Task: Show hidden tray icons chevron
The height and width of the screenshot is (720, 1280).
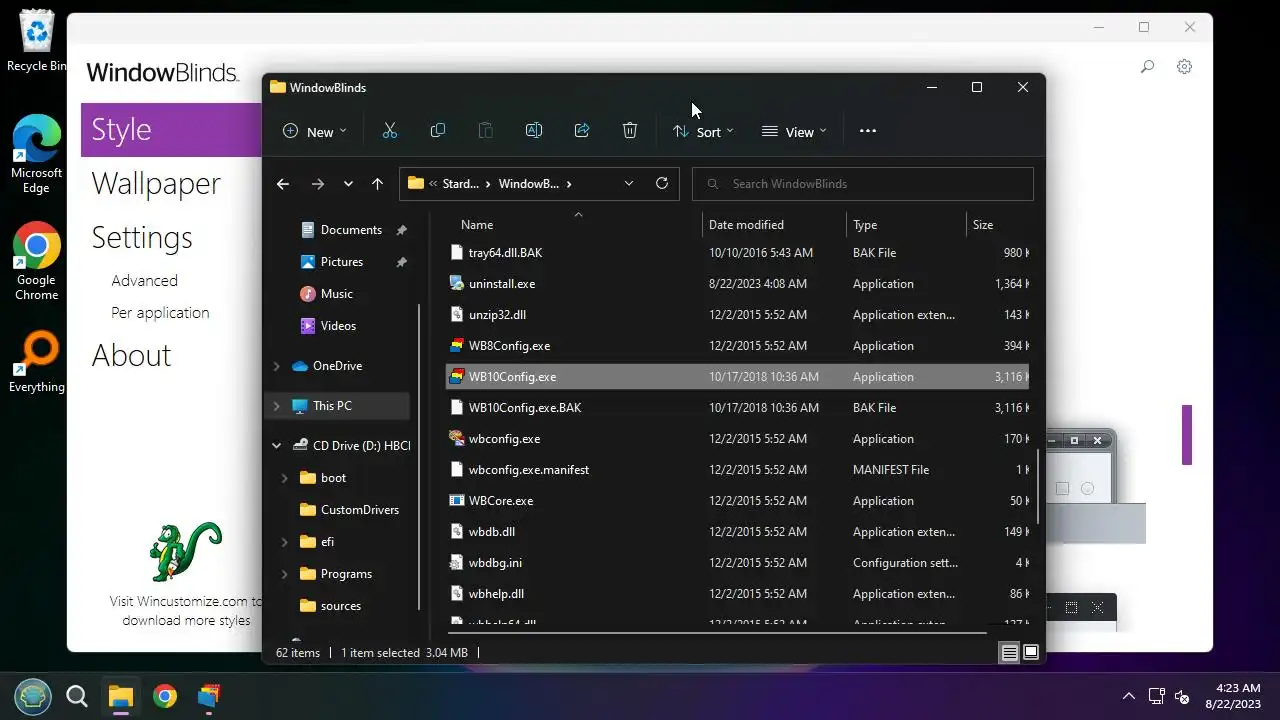Action: tap(1129, 696)
